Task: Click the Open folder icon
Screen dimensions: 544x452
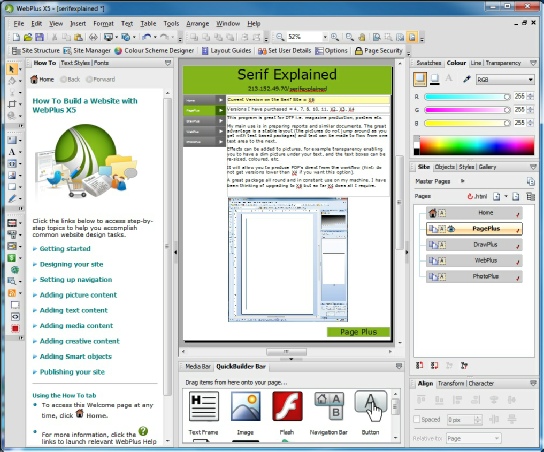Action: pos(28,37)
